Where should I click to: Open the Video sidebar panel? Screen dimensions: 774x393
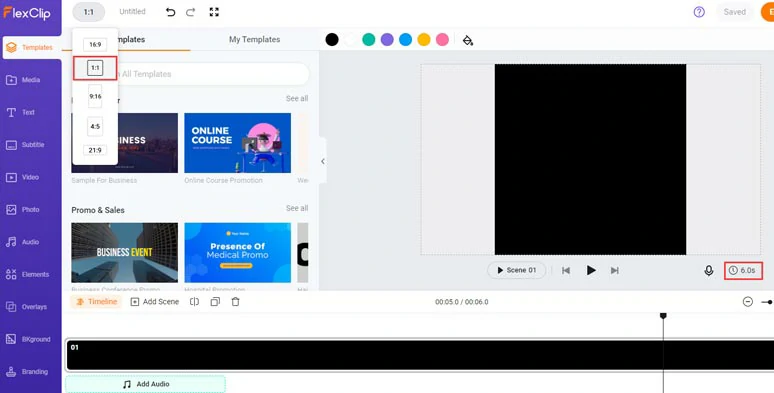pos(22,177)
